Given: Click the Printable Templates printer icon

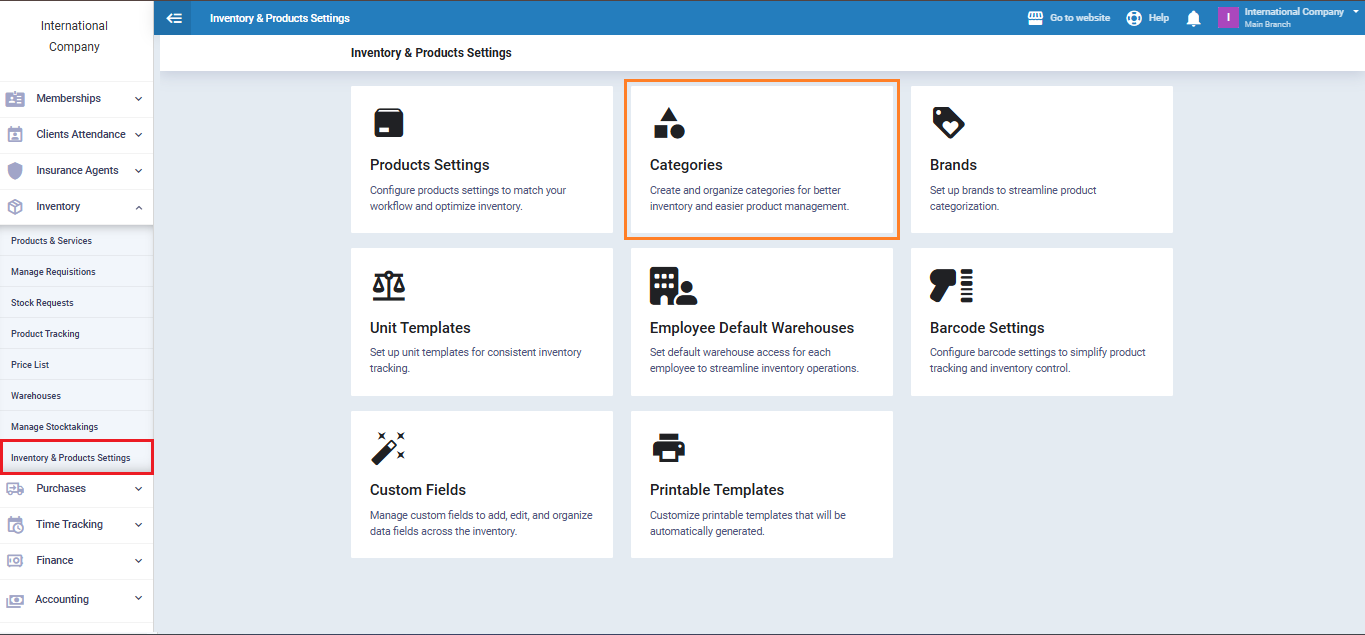Looking at the screenshot, I should (x=668, y=448).
